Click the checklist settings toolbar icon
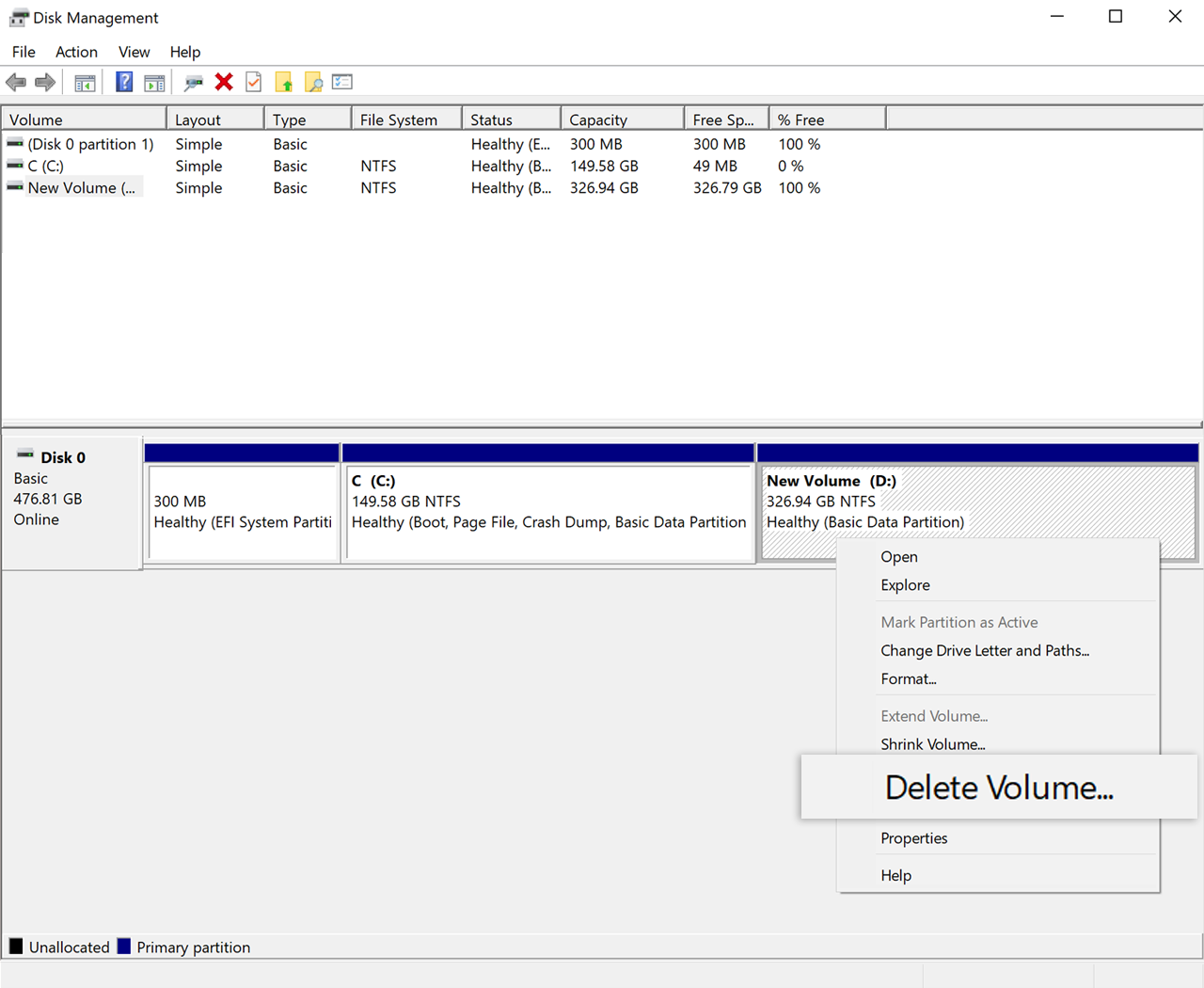Image resolution: width=1204 pixels, height=988 pixels. pyautogui.click(x=342, y=83)
